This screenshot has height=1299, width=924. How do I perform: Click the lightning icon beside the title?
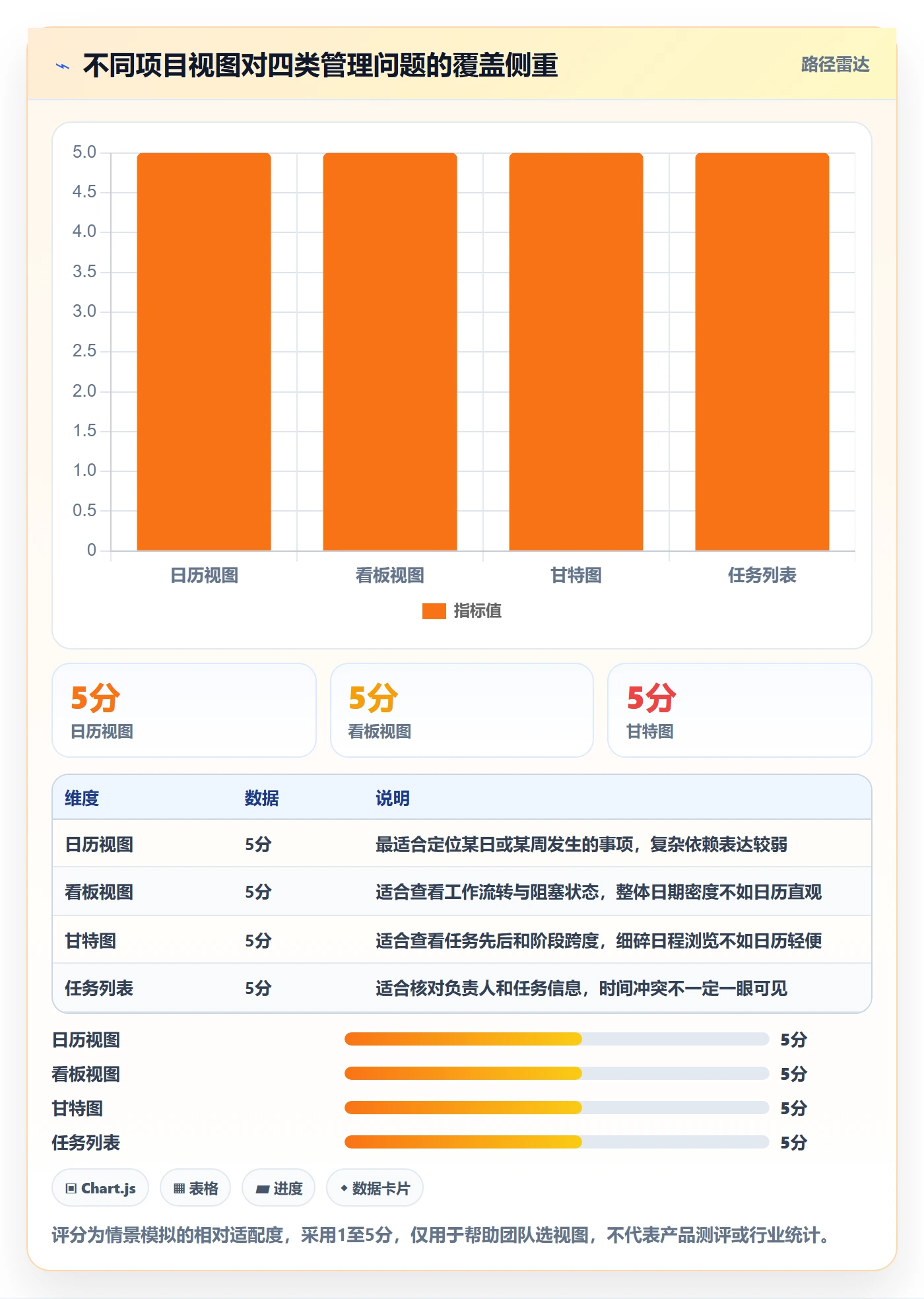point(63,66)
